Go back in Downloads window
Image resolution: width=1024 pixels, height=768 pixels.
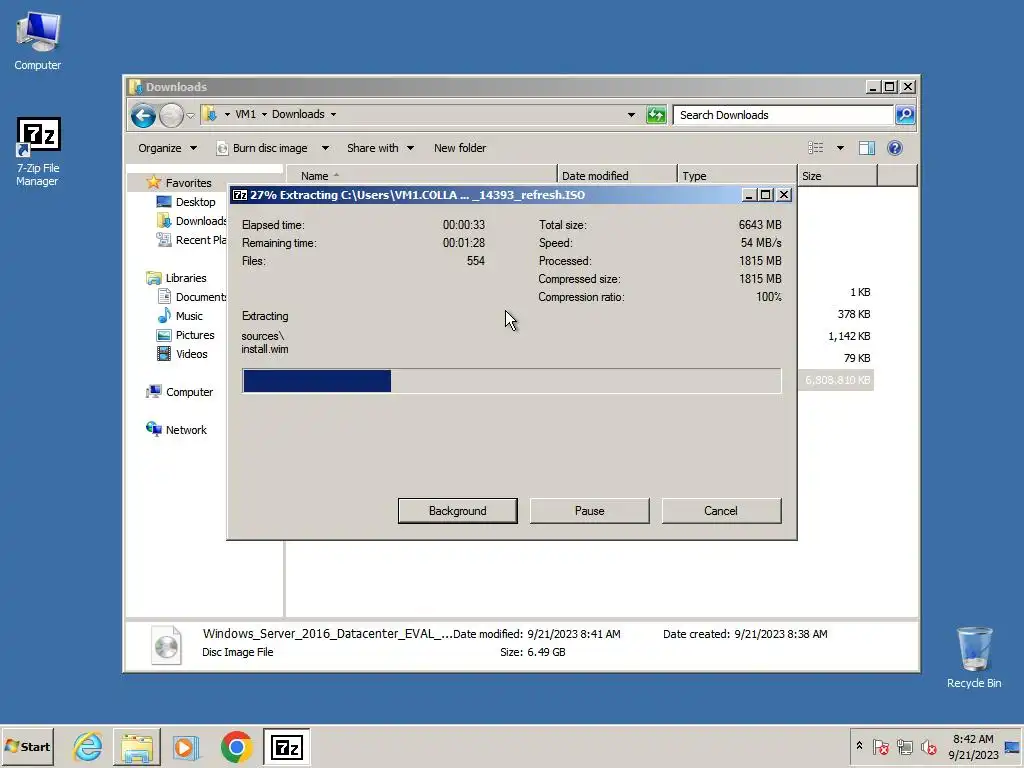143,116
